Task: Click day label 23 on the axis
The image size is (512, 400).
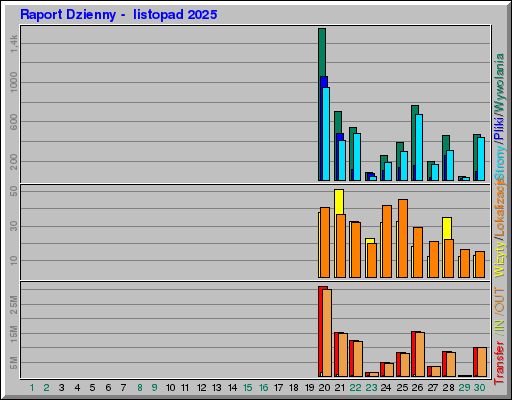Action: [371, 388]
